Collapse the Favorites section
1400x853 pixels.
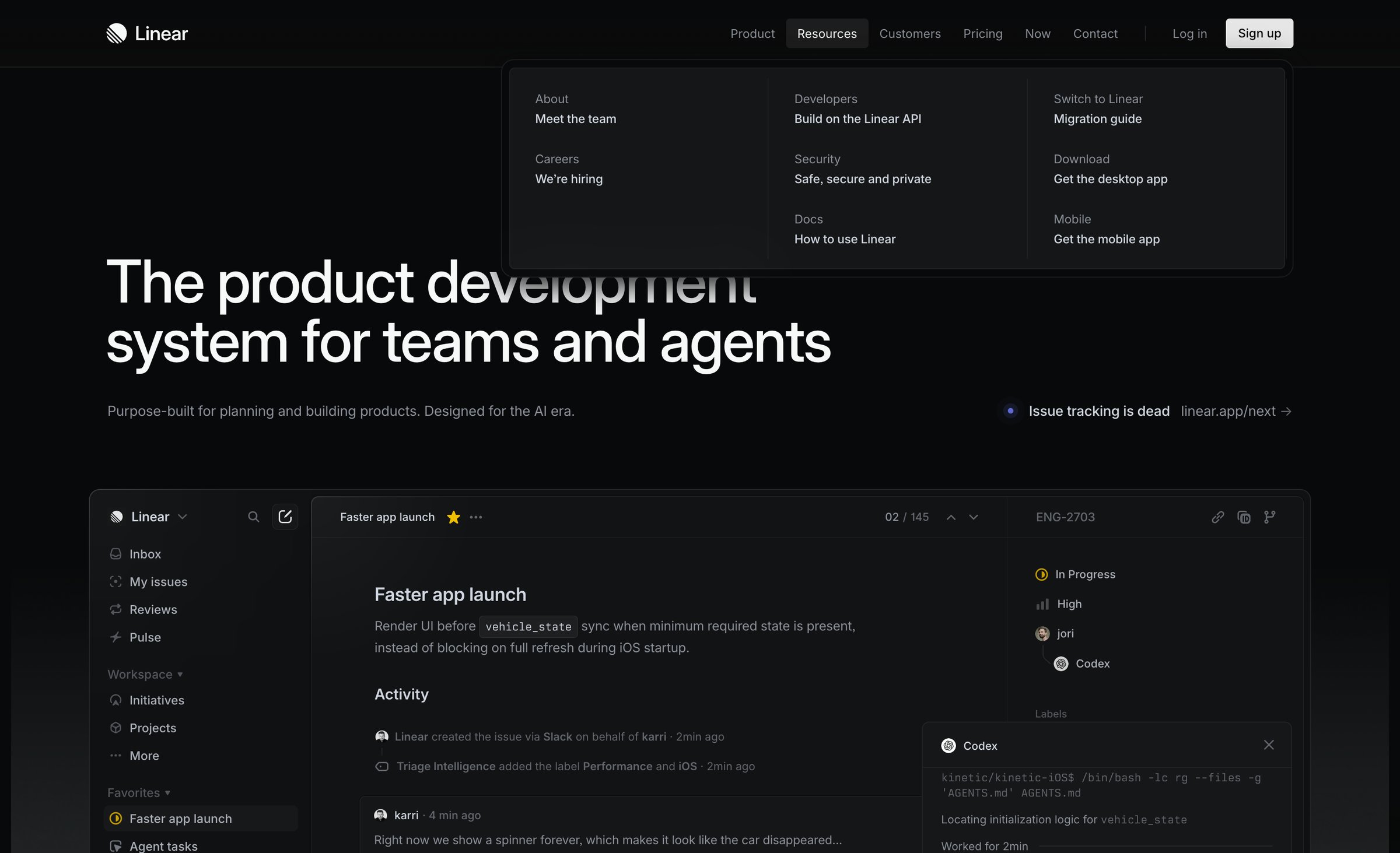(139, 793)
